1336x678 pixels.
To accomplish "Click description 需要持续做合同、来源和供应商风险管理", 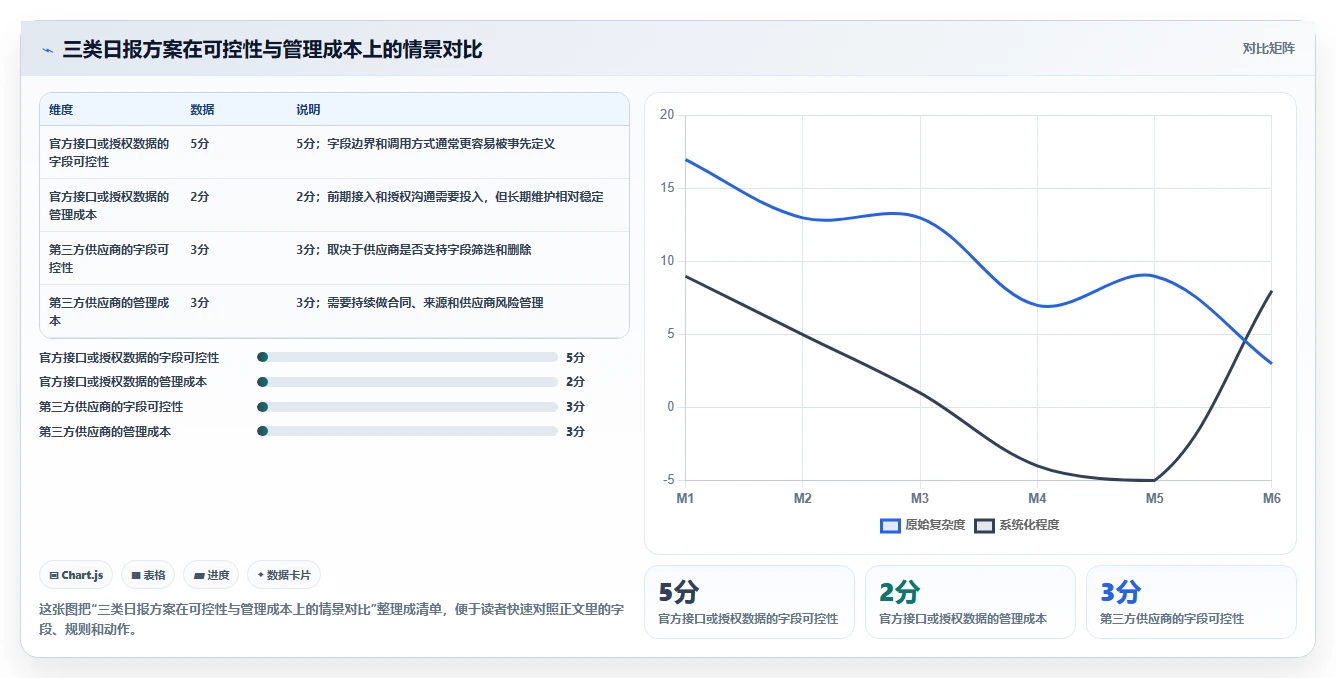I will 435,302.
